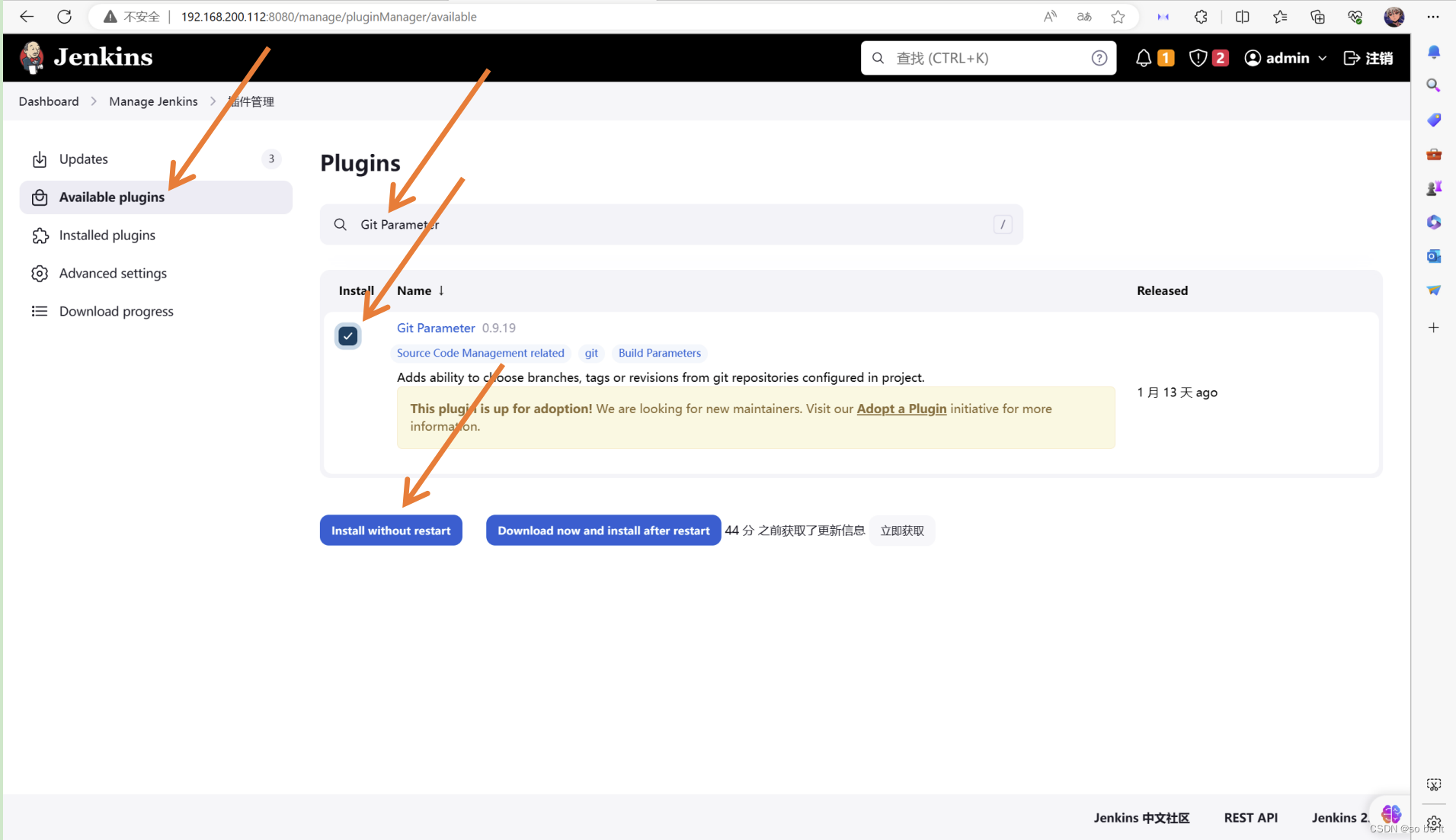Open the sidebar shopping tag icon
Screen dimensions: 1456x840
tap(1433, 120)
